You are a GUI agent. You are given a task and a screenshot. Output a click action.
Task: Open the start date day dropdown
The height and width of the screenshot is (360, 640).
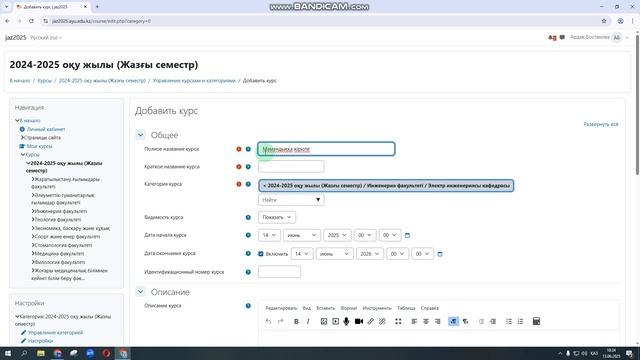[269, 235]
